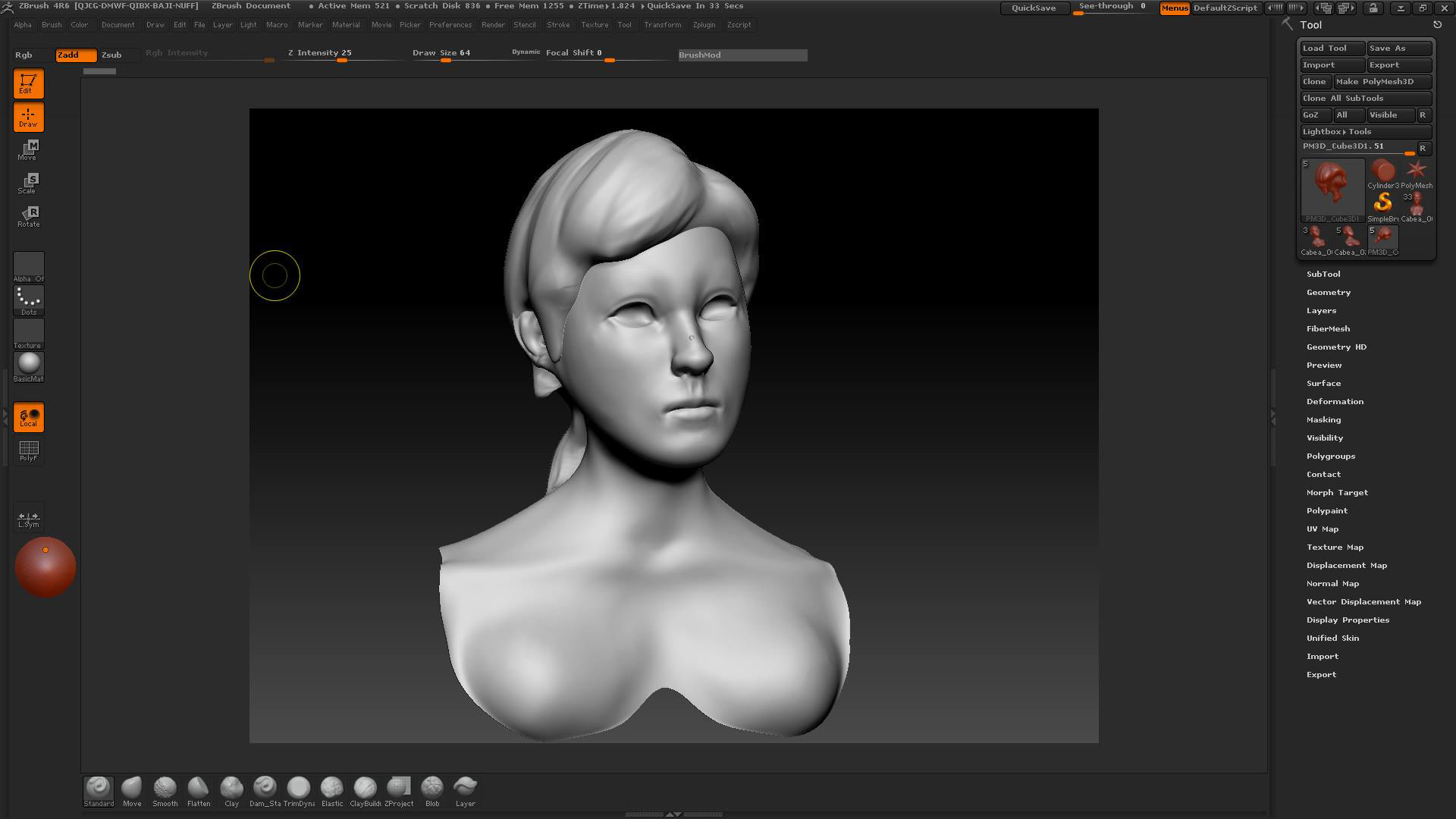Expand the Deformation section
Viewport: 1456px width, 819px height.
click(x=1334, y=401)
